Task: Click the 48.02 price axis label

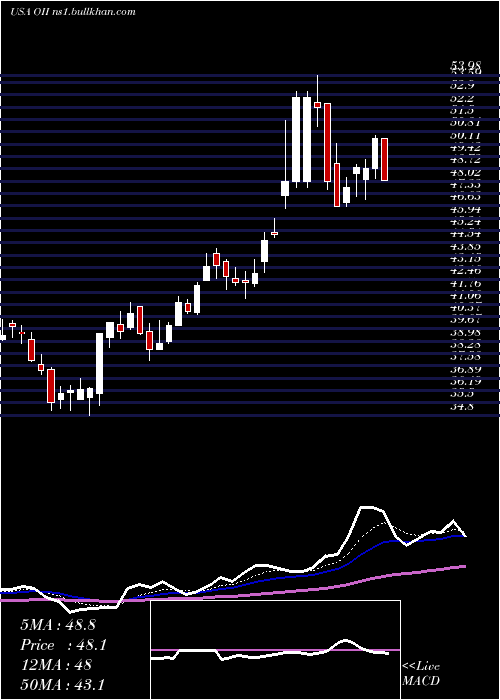Action: point(465,172)
